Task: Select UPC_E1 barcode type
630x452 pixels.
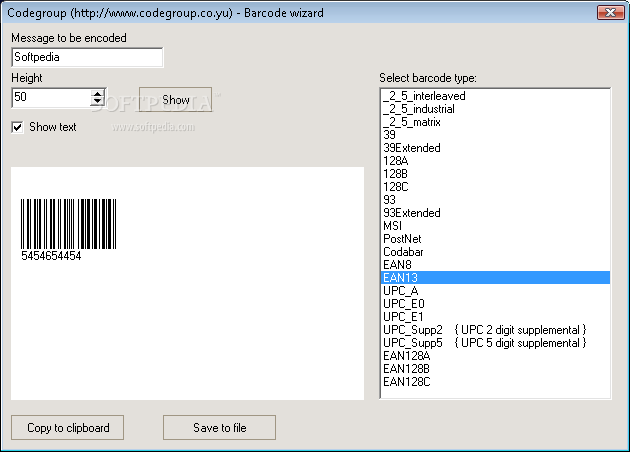Action: pyautogui.click(x=495, y=317)
